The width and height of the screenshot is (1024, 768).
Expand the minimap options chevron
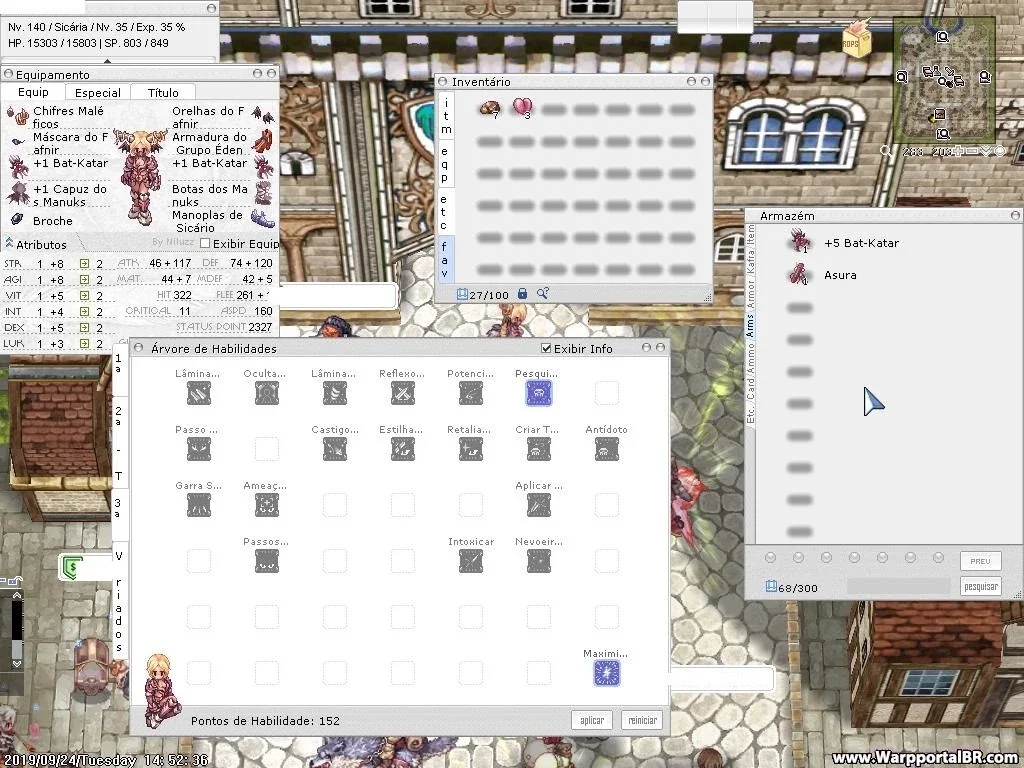tap(986, 152)
